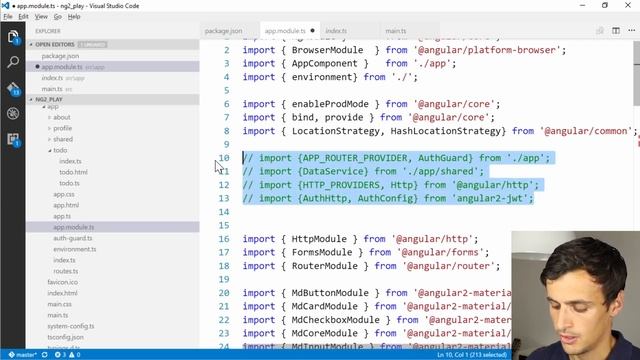This screenshot has height=360, width=640.
Task: Click line number 16 in the gutter
Action: pyautogui.click(x=224, y=239)
